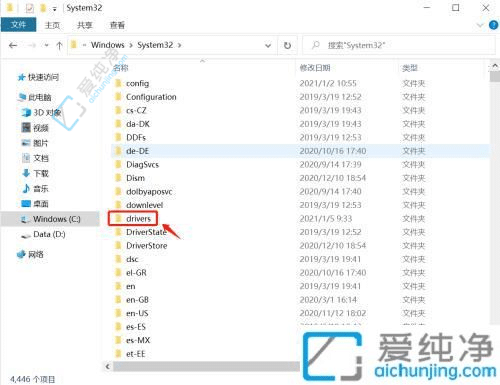500x385 pixels.
Task: Click the el-GR folder icon
Action: (118, 272)
